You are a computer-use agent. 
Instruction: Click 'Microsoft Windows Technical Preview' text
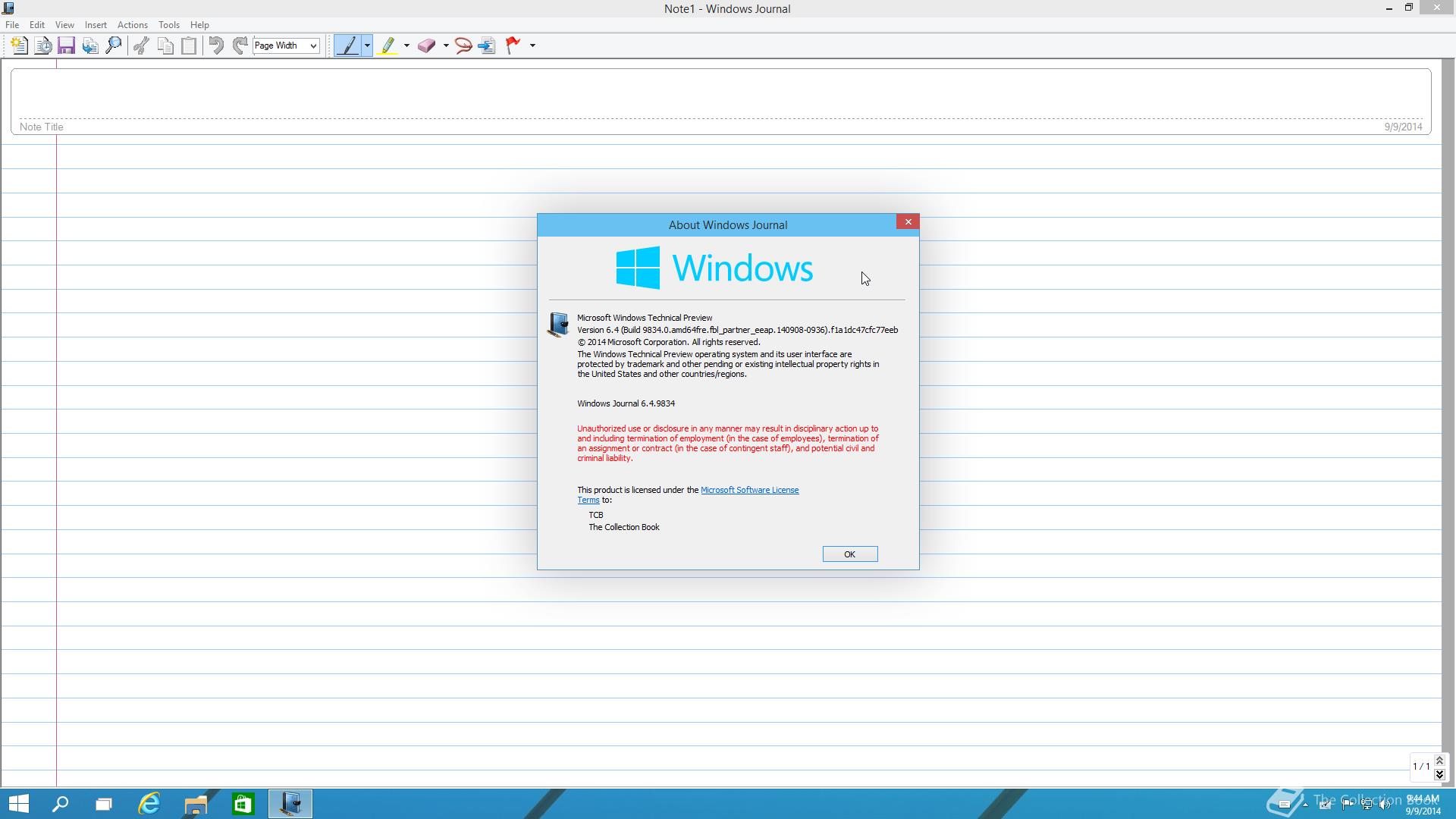[x=645, y=318]
